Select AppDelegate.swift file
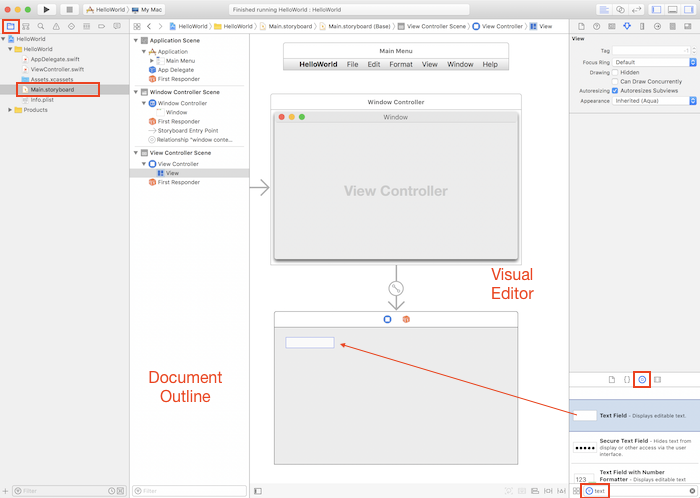Viewport: 700px width, 498px height. point(55,59)
